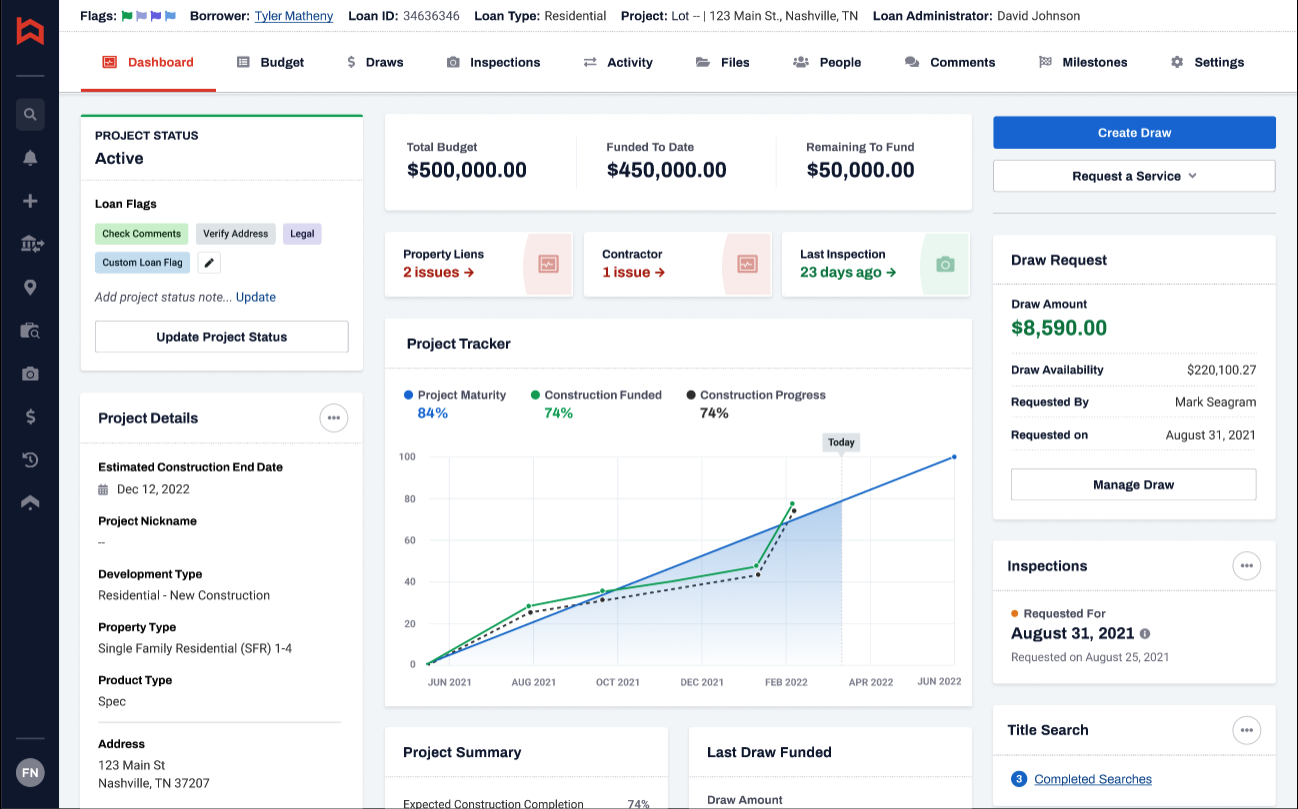
Task: Open the Project Details ellipsis menu
Action: tap(334, 418)
